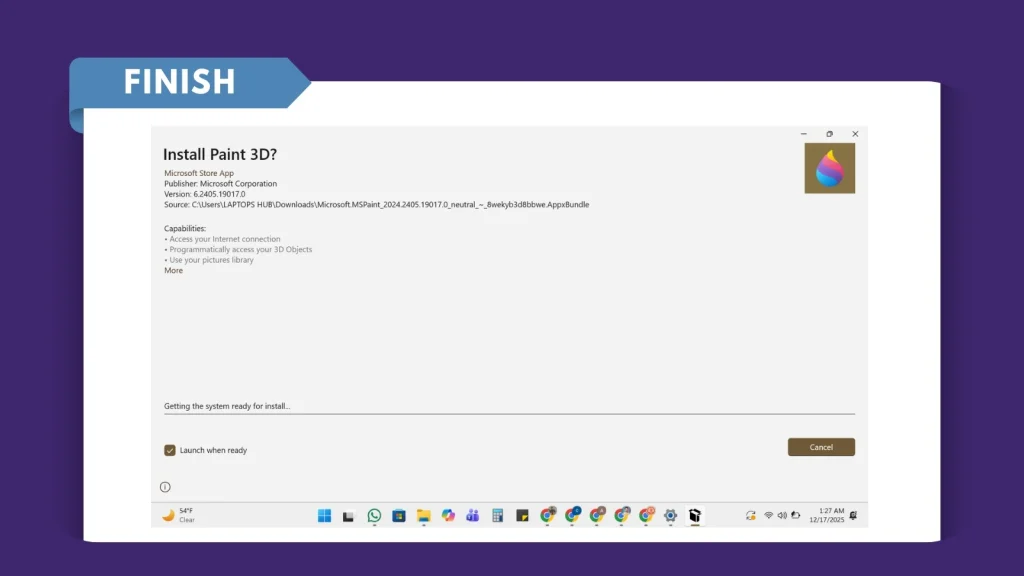
Task: Open File Explorer from the taskbar
Action: (424, 516)
